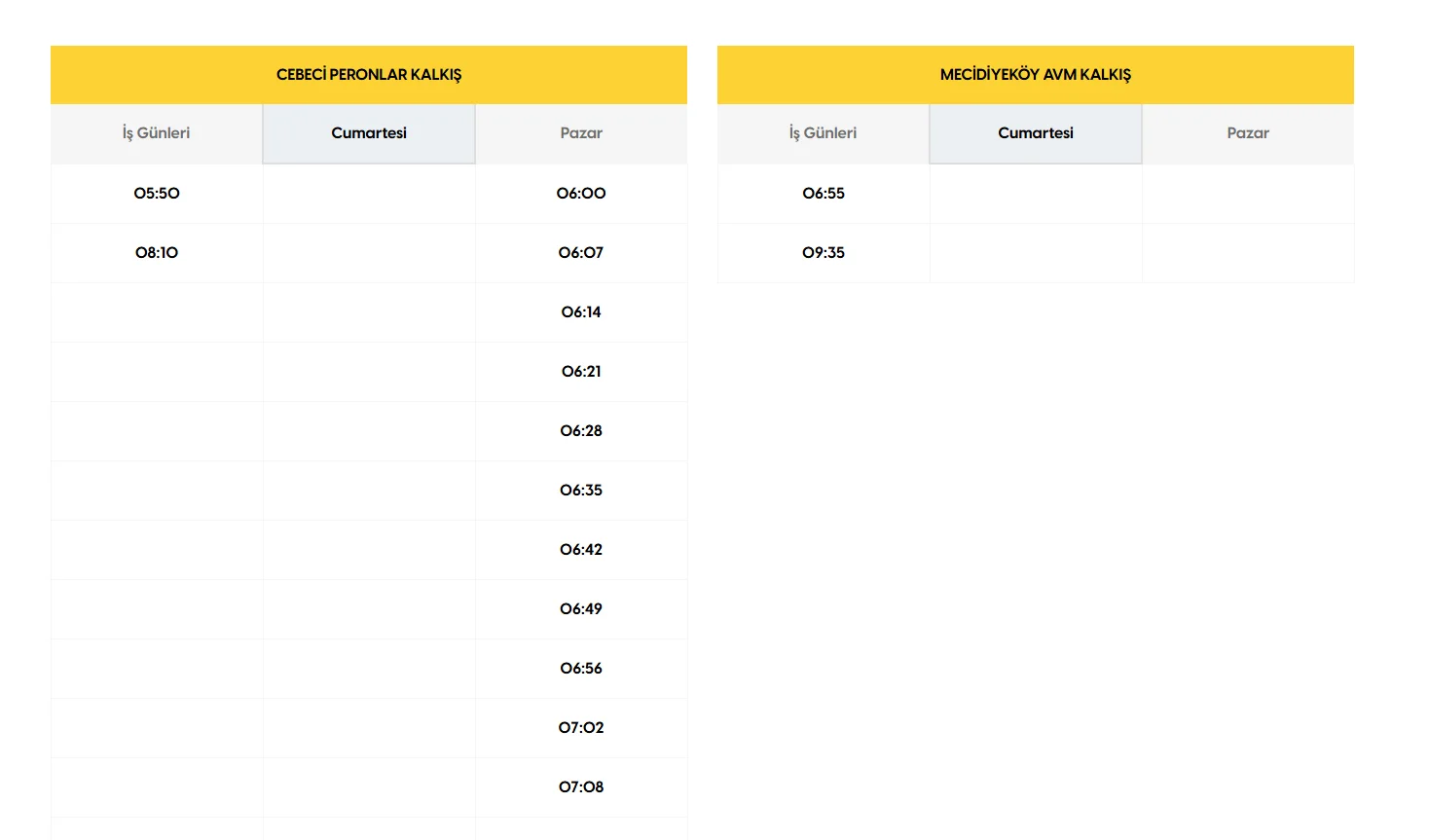Click the 05:50 weekday departure time
The image size is (1429, 840).
[x=157, y=194]
